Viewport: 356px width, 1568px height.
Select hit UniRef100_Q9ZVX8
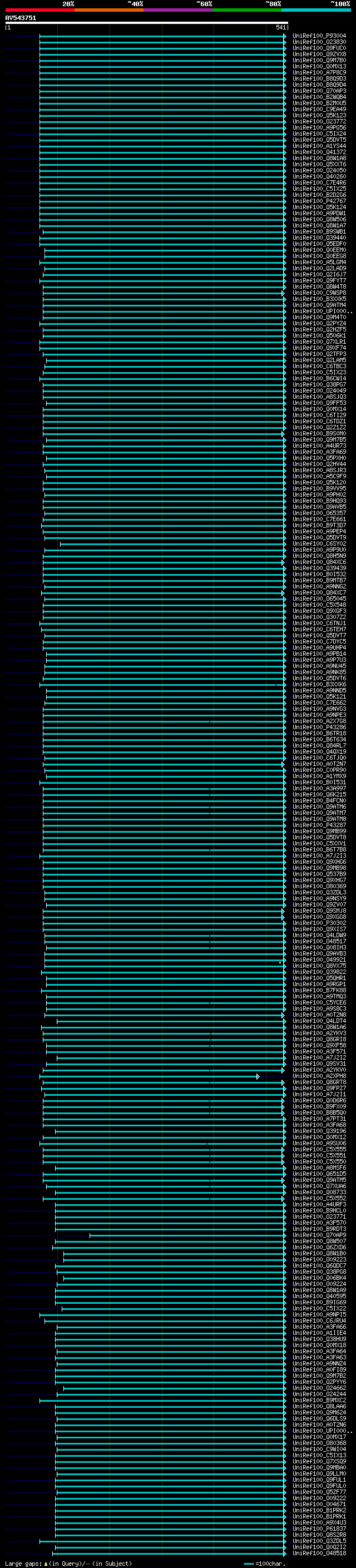click(319, 54)
